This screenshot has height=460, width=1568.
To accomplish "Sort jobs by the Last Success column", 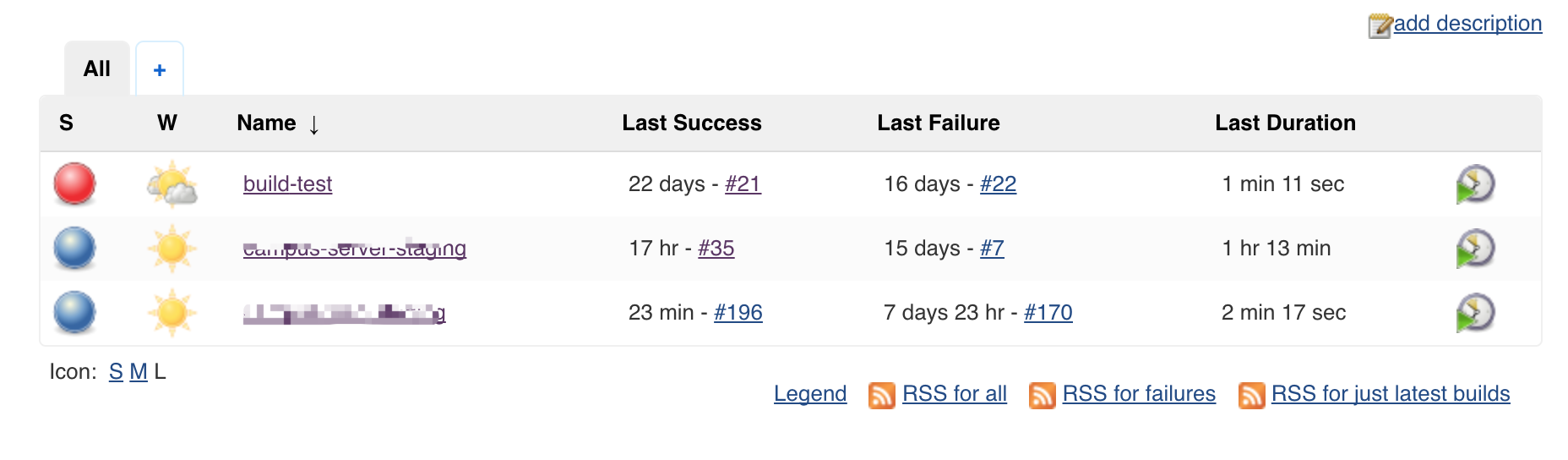I will coord(692,123).
